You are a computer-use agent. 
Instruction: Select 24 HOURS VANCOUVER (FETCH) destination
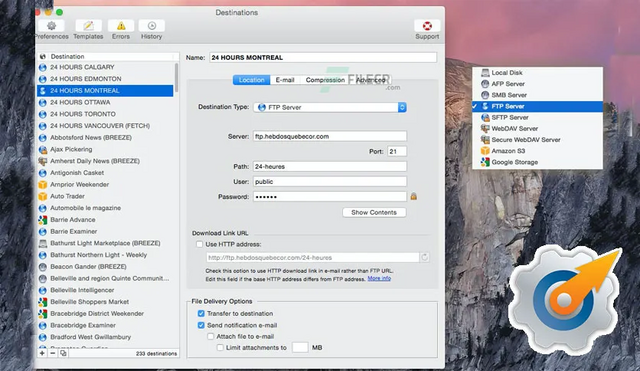click(105, 126)
